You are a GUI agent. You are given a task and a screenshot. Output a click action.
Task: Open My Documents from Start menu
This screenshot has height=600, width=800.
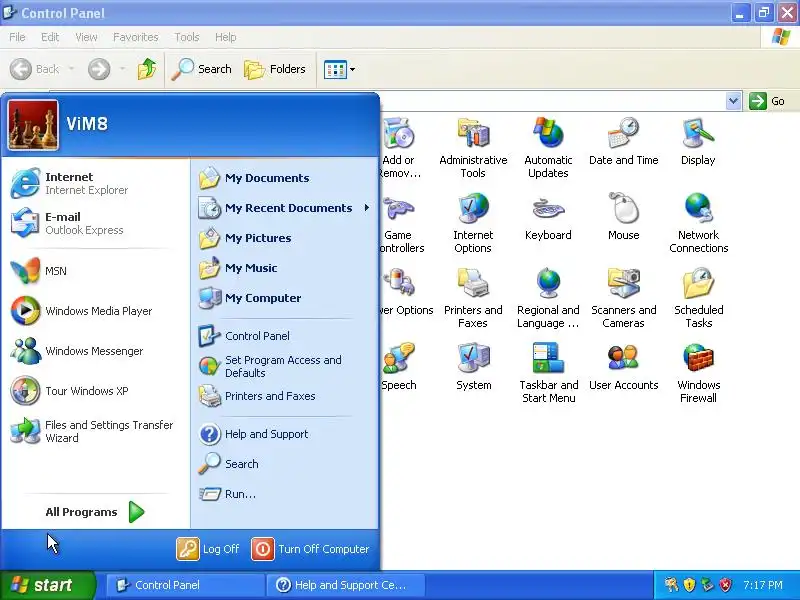tap(283, 178)
